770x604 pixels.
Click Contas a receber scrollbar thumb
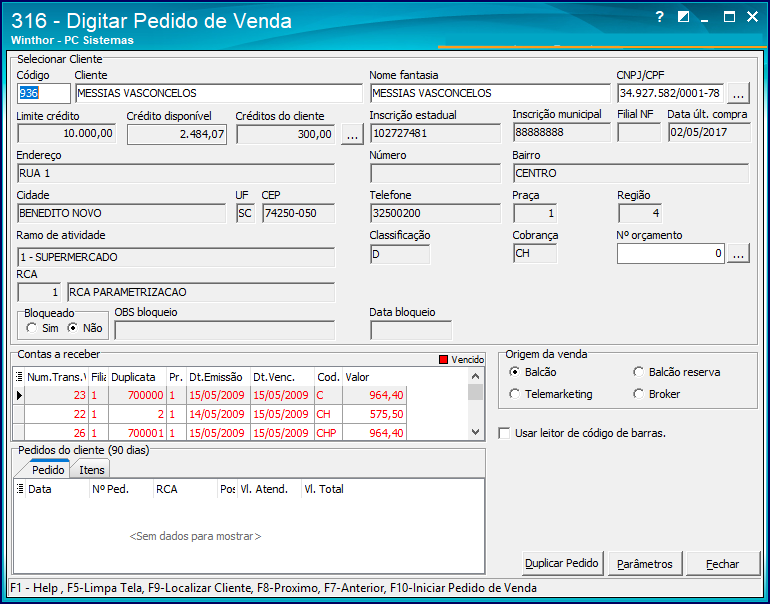[475, 392]
